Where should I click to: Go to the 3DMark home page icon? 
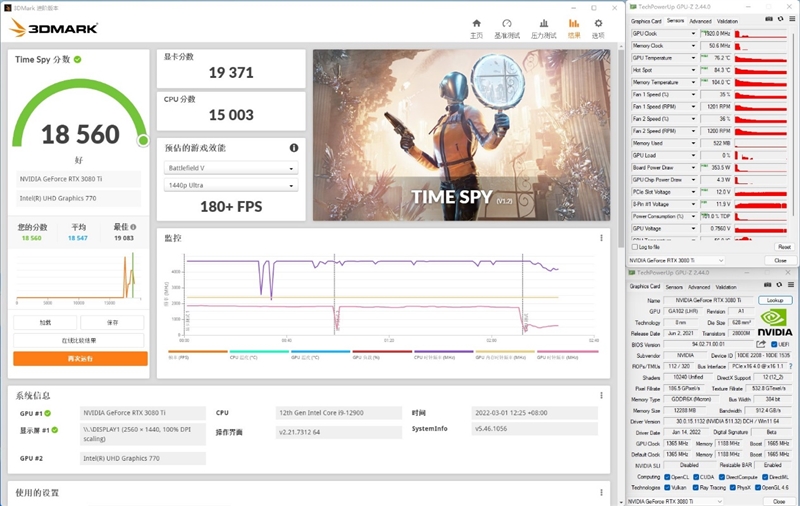click(x=476, y=23)
